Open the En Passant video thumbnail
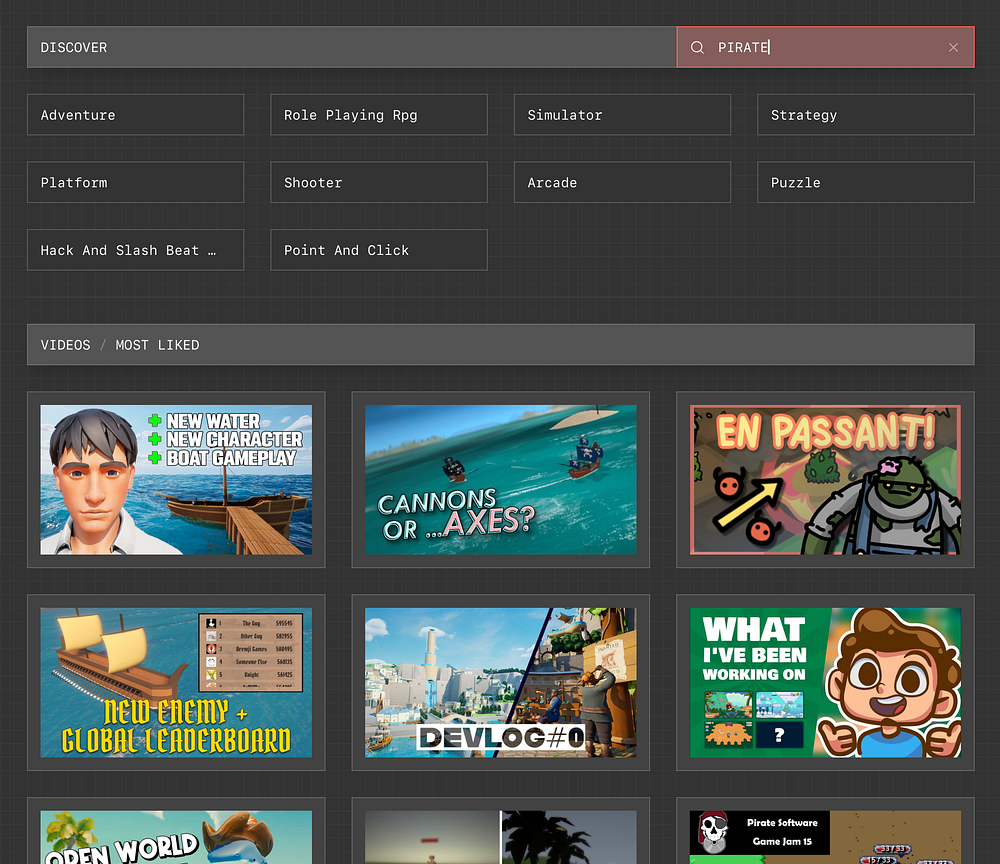Image resolution: width=1000 pixels, height=864 pixels. coord(825,480)
